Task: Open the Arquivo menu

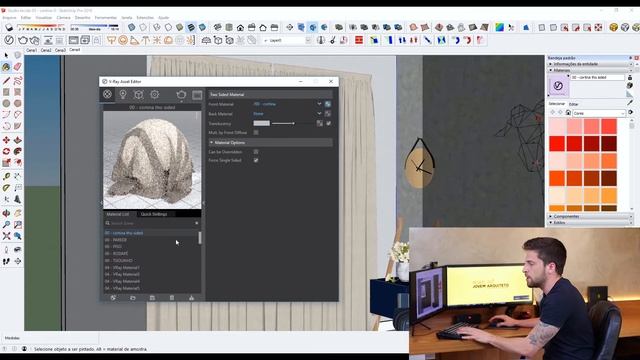Action: pos(9,18)
